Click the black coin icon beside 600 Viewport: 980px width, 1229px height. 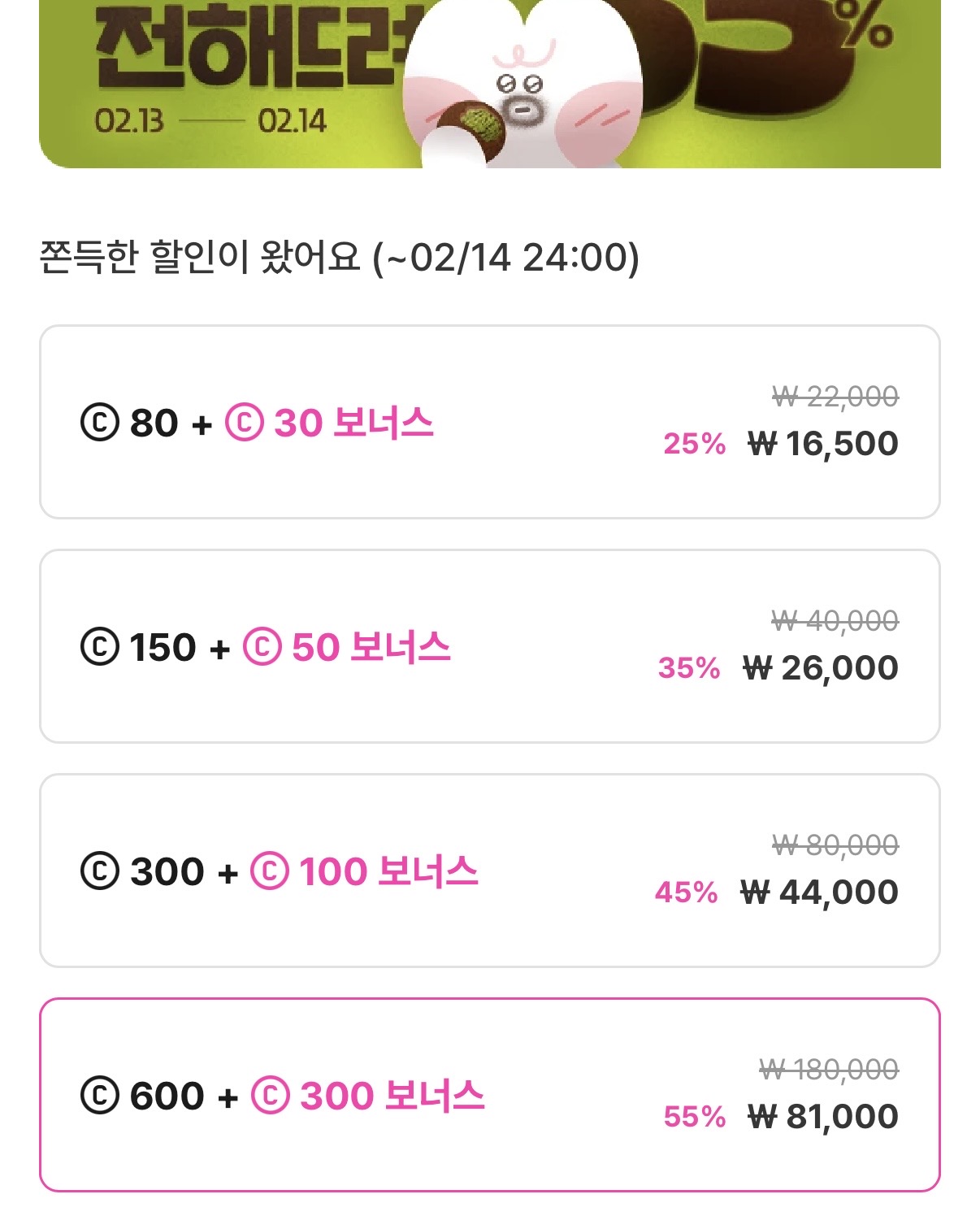pos(100,1096)
